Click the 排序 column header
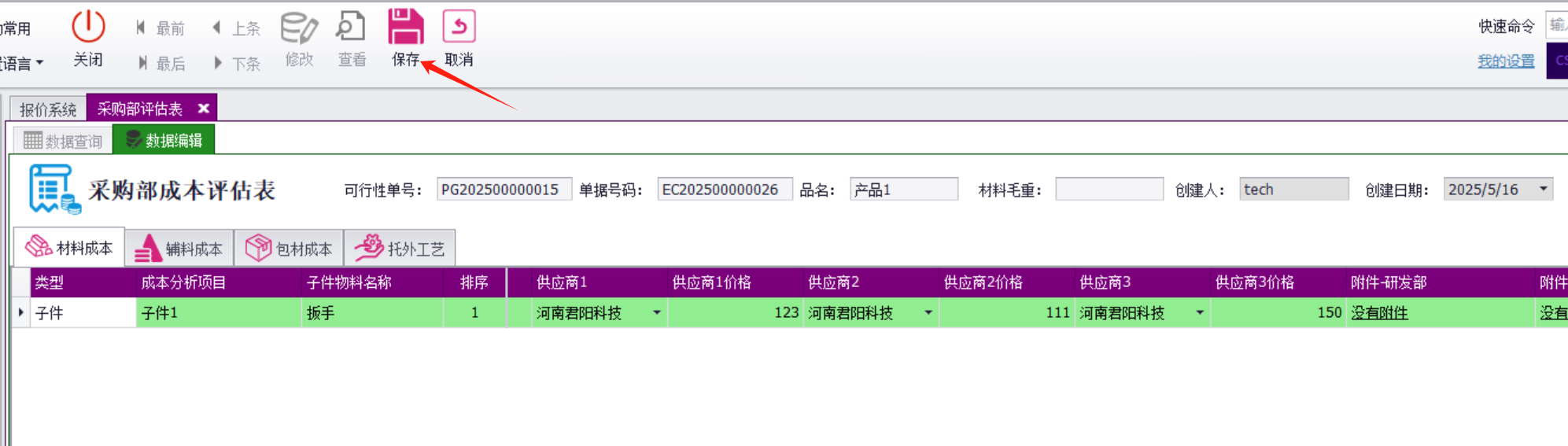 (x=474, y=282)
